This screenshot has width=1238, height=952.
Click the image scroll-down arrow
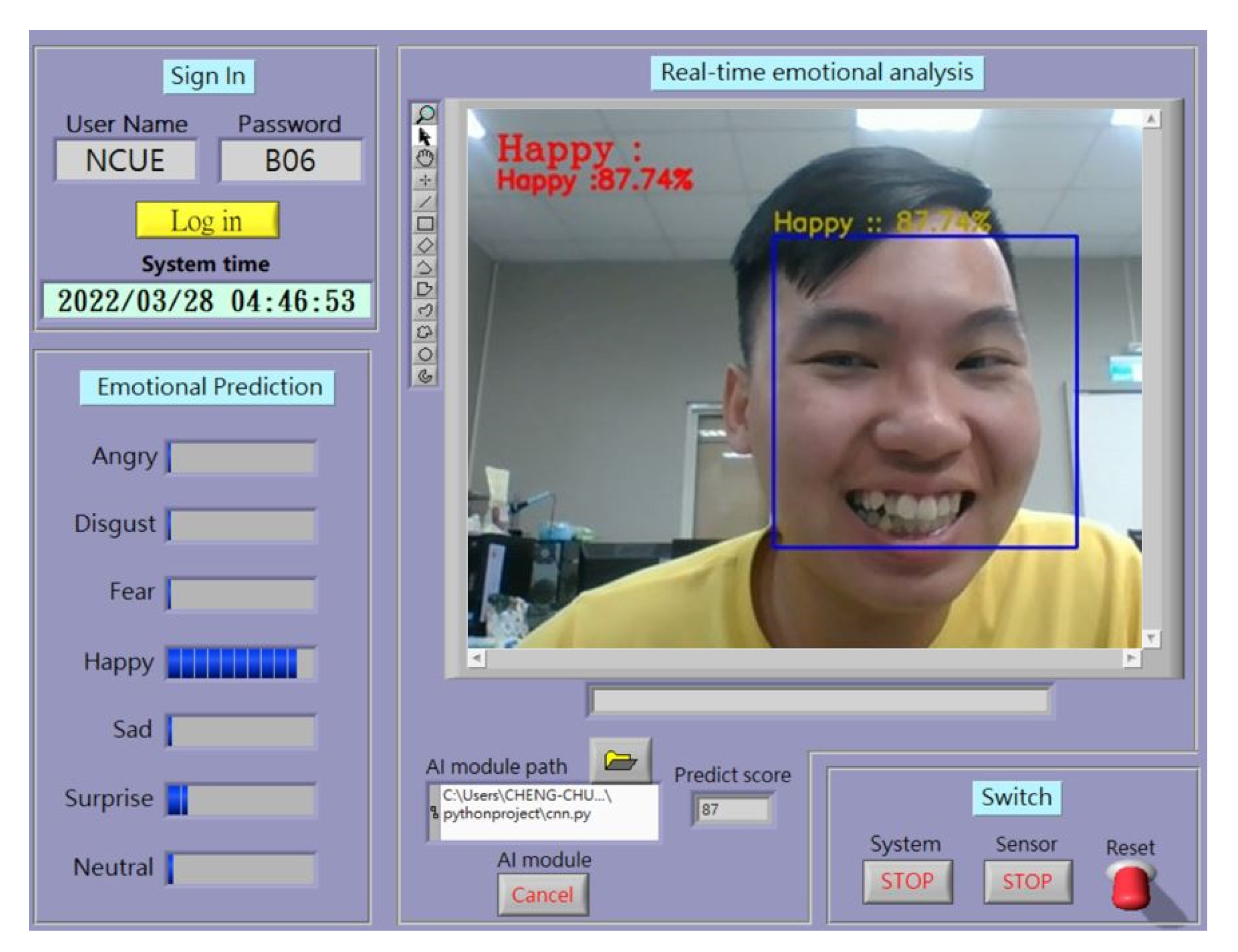tap(1151, 639)
